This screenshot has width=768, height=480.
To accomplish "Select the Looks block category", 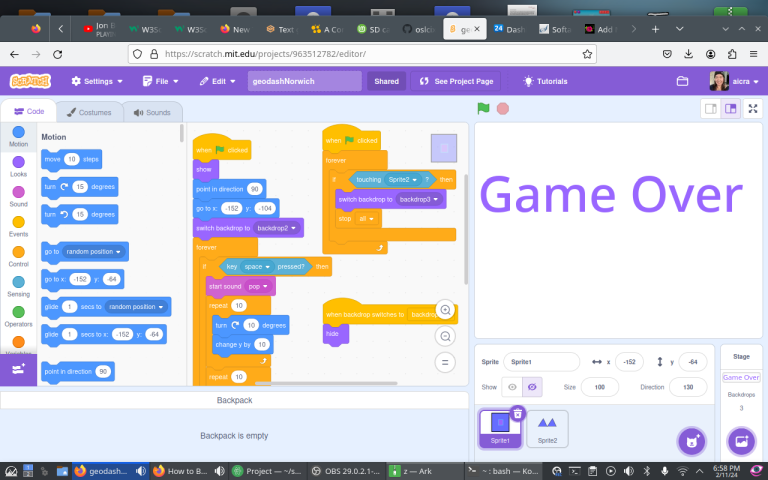I will pyautogui.click(x=18, y=164).
